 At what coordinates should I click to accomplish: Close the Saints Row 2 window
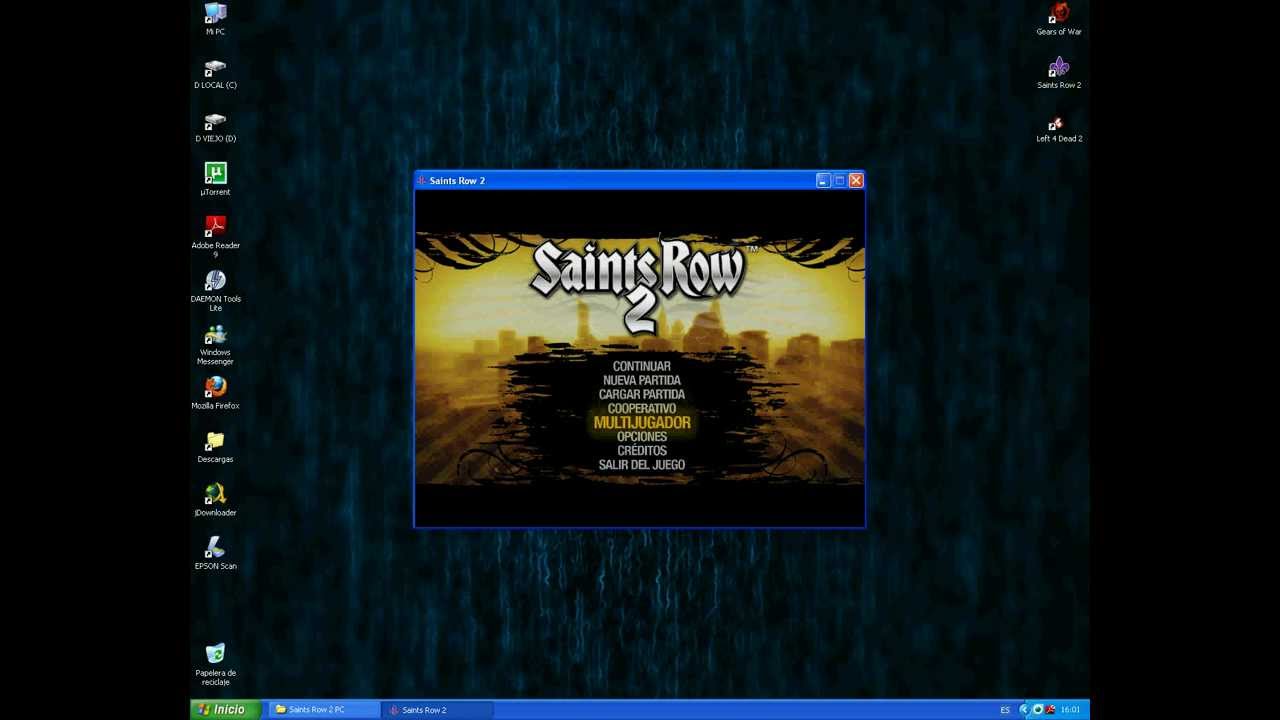pos(856,181)
